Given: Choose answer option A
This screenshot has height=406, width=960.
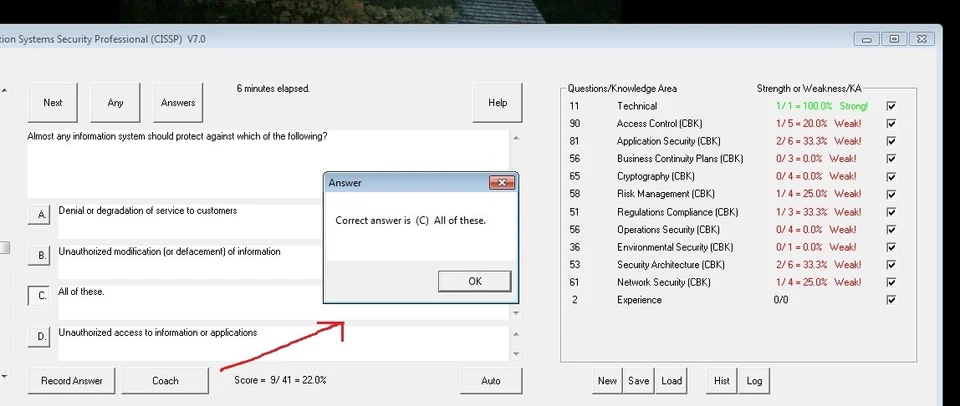Looking at the screenshot, I should pos(39,215).
